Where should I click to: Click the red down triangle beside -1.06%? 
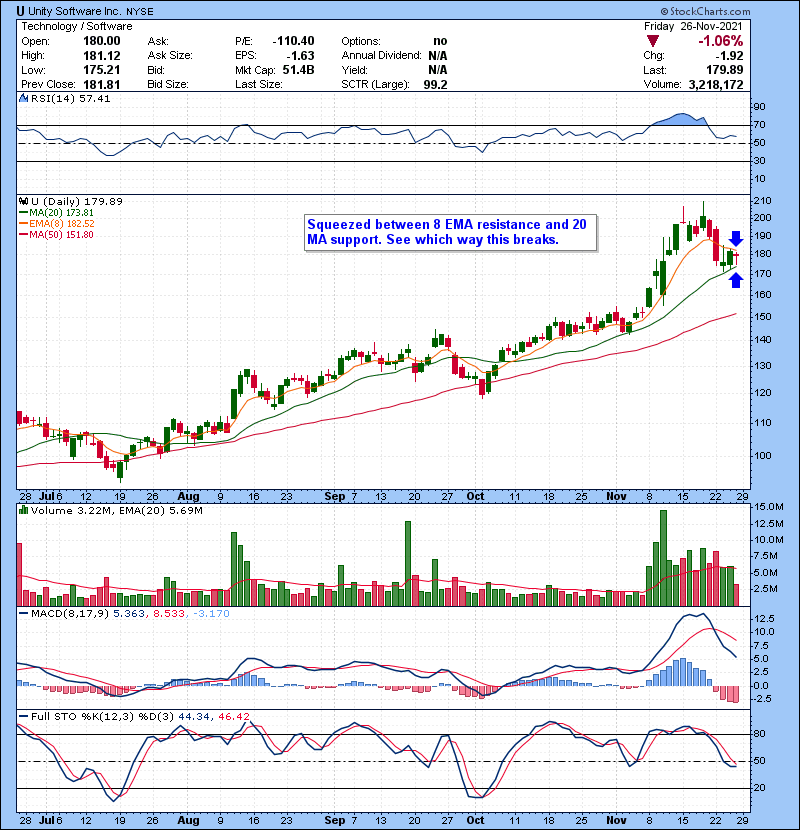[x=653, y=41]
